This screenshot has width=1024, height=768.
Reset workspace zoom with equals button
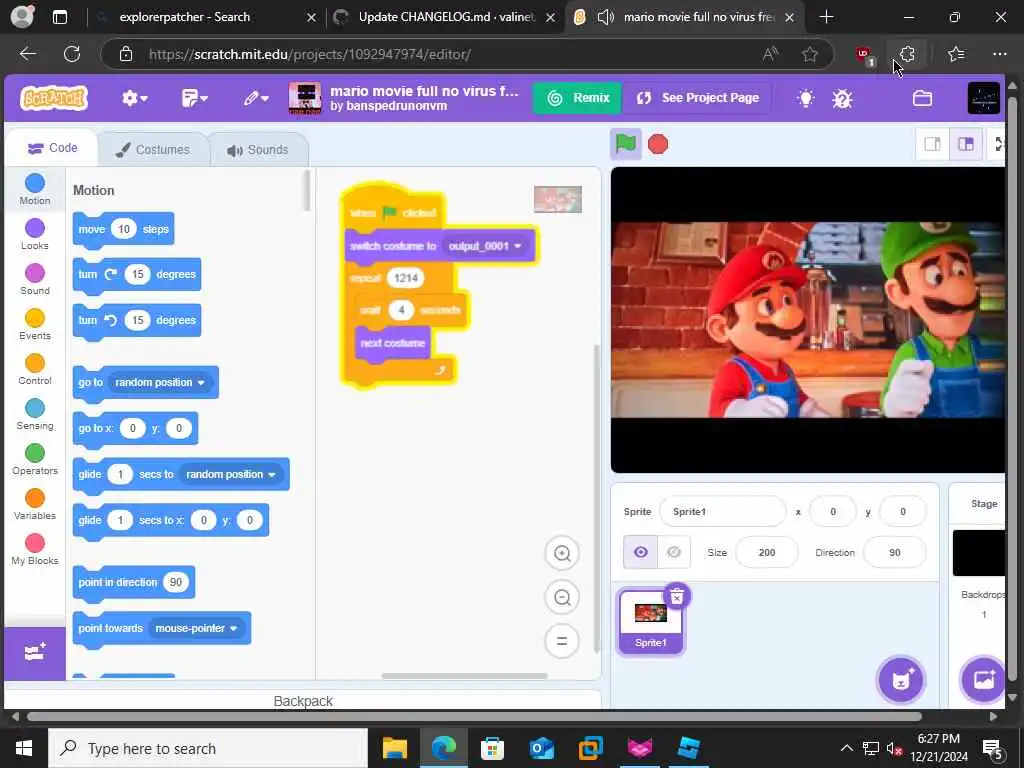click(562, 641)
